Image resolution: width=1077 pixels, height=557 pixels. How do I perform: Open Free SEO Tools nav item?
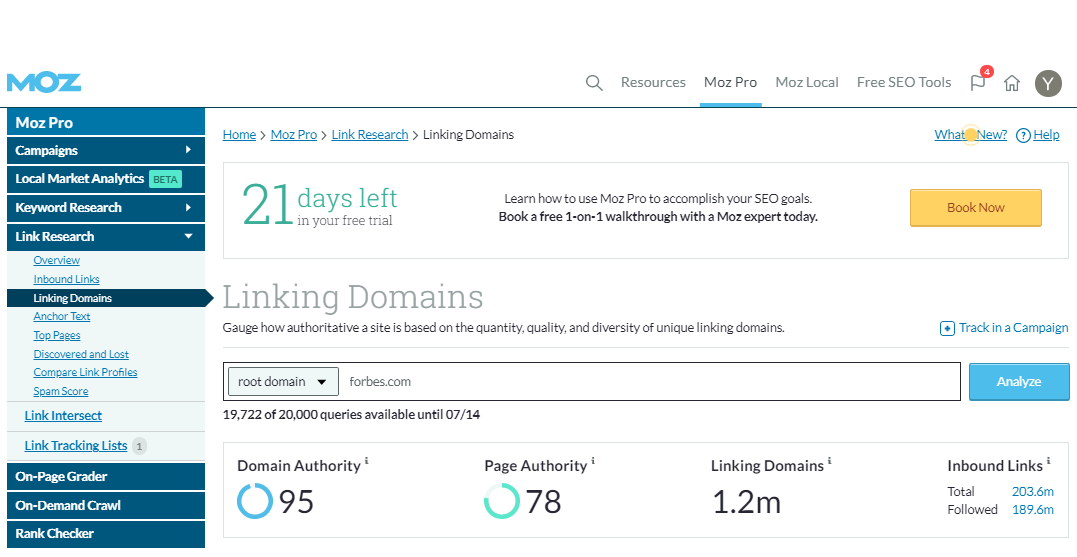point(904,82)
